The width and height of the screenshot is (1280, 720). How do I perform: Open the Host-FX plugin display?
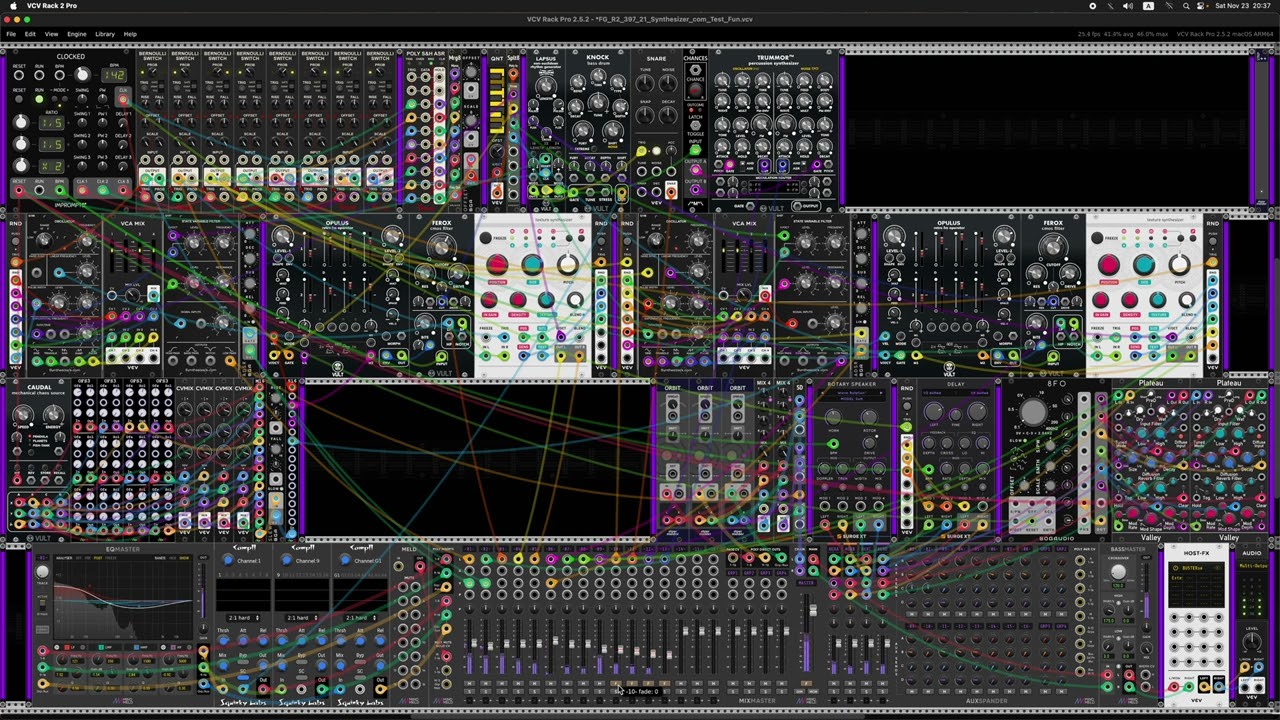click(x=1196, y=585)
